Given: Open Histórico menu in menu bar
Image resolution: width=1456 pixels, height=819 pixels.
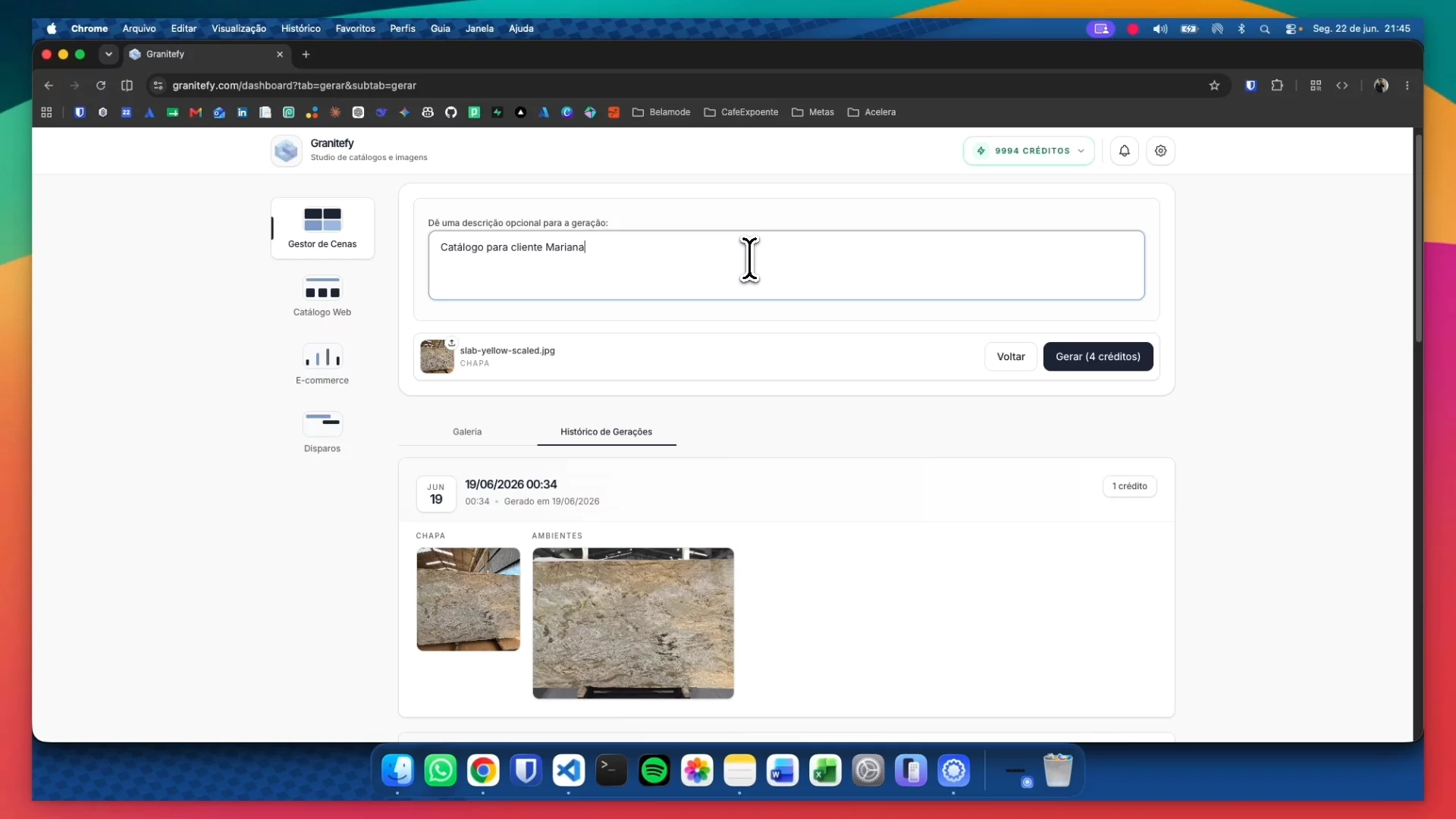Looking at the screenshot, I should [300, 28].
